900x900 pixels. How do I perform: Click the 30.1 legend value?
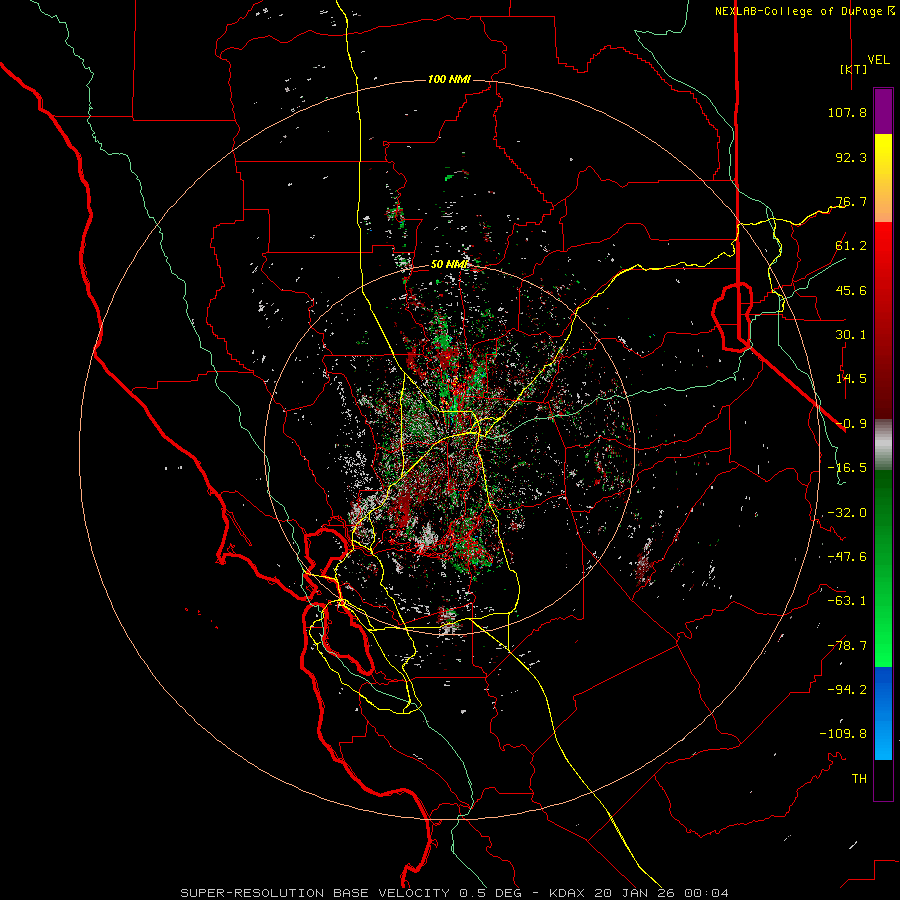click(851, 335)
